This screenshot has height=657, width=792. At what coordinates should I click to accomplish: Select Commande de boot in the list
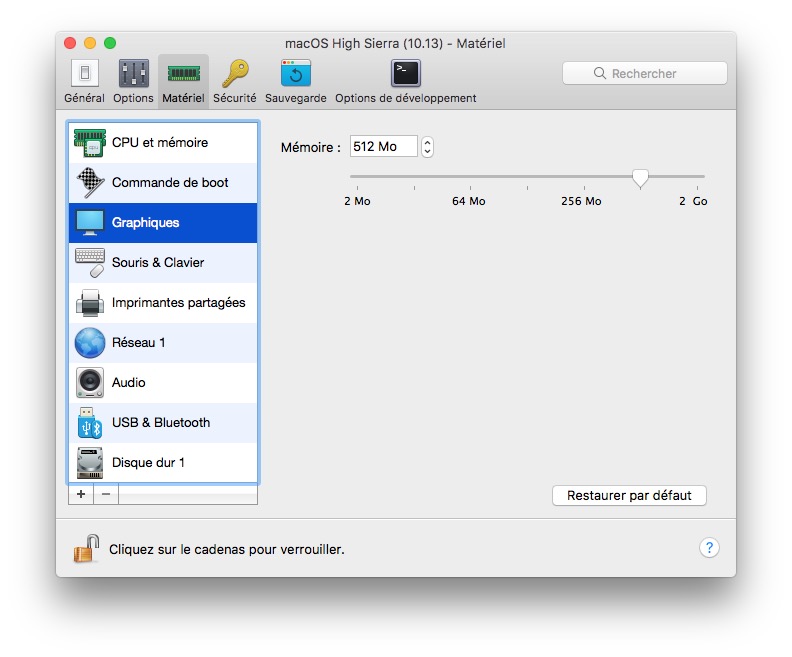[163, 183]
